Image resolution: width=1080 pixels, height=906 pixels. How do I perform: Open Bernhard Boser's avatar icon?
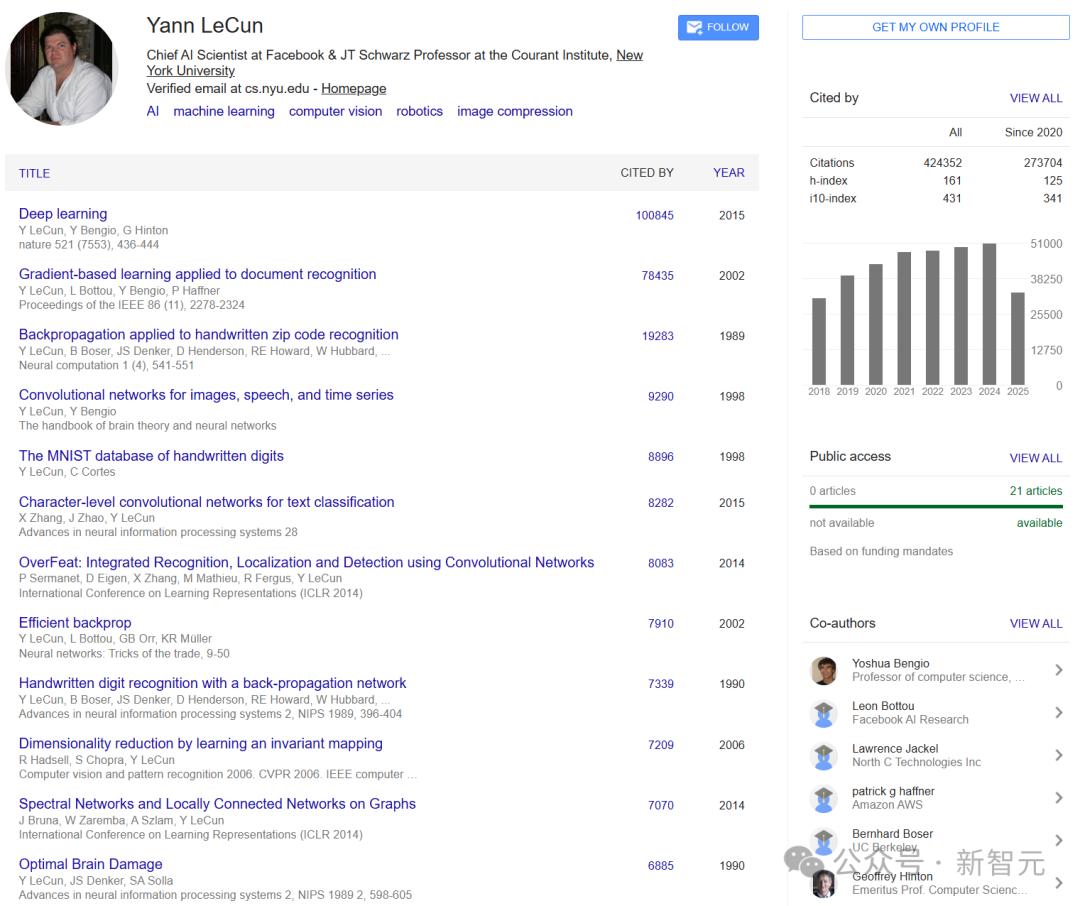(823, 841)
